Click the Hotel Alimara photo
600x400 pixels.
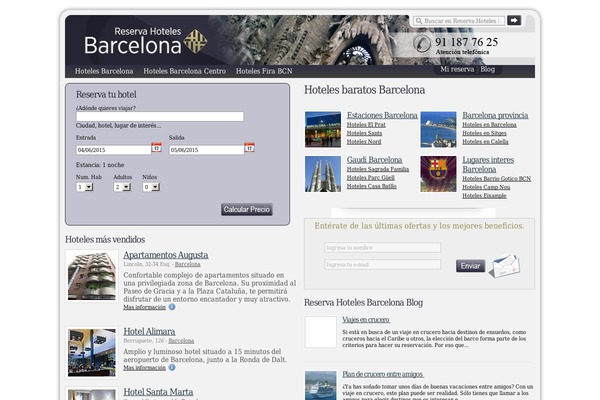92,353
